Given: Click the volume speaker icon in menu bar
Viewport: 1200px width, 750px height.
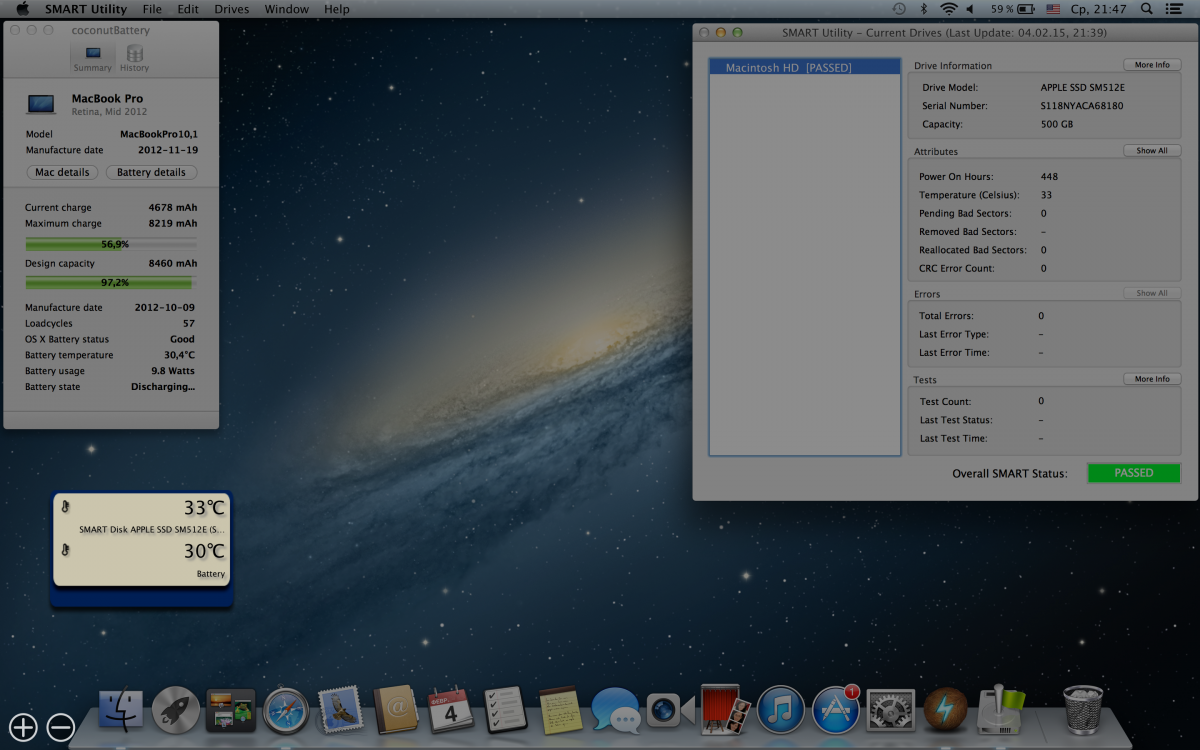Looking at the screenshot, I should [969, 9].
